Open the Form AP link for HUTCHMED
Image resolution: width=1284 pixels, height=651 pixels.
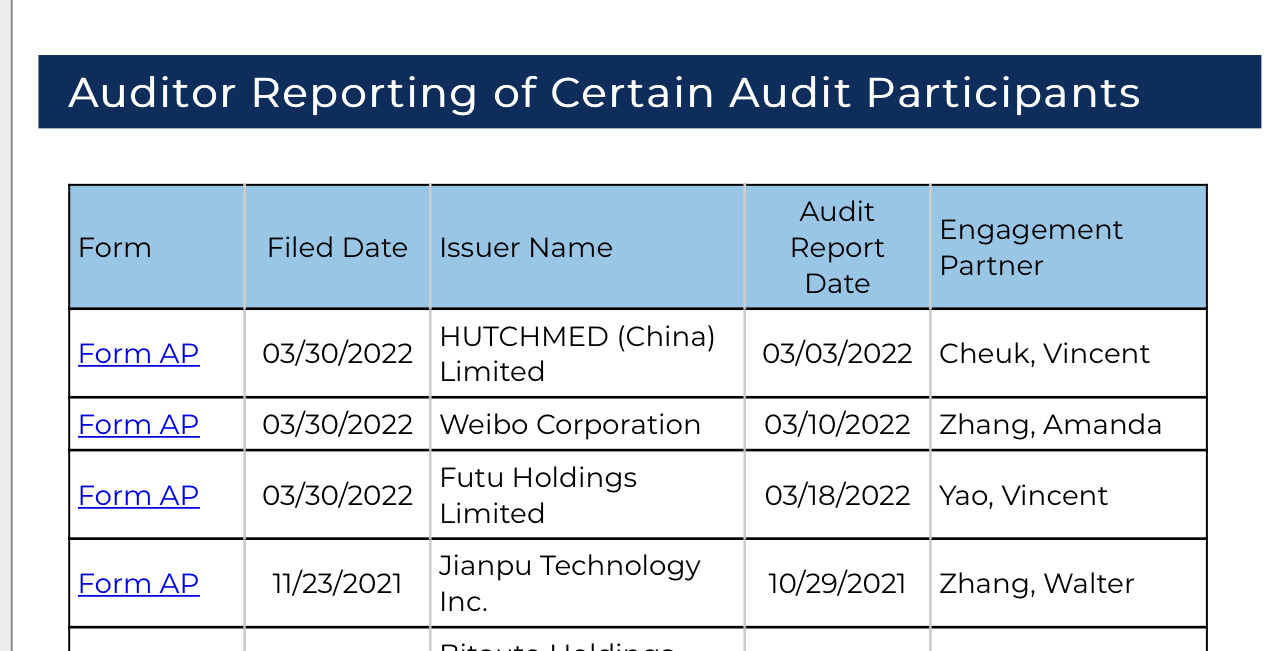(x=138, y=354)
